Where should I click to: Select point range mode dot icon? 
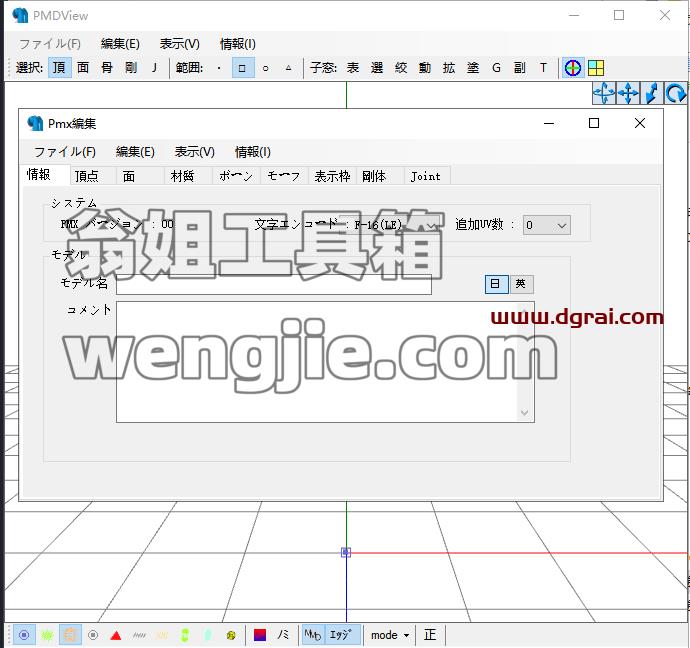click(219, 68)
